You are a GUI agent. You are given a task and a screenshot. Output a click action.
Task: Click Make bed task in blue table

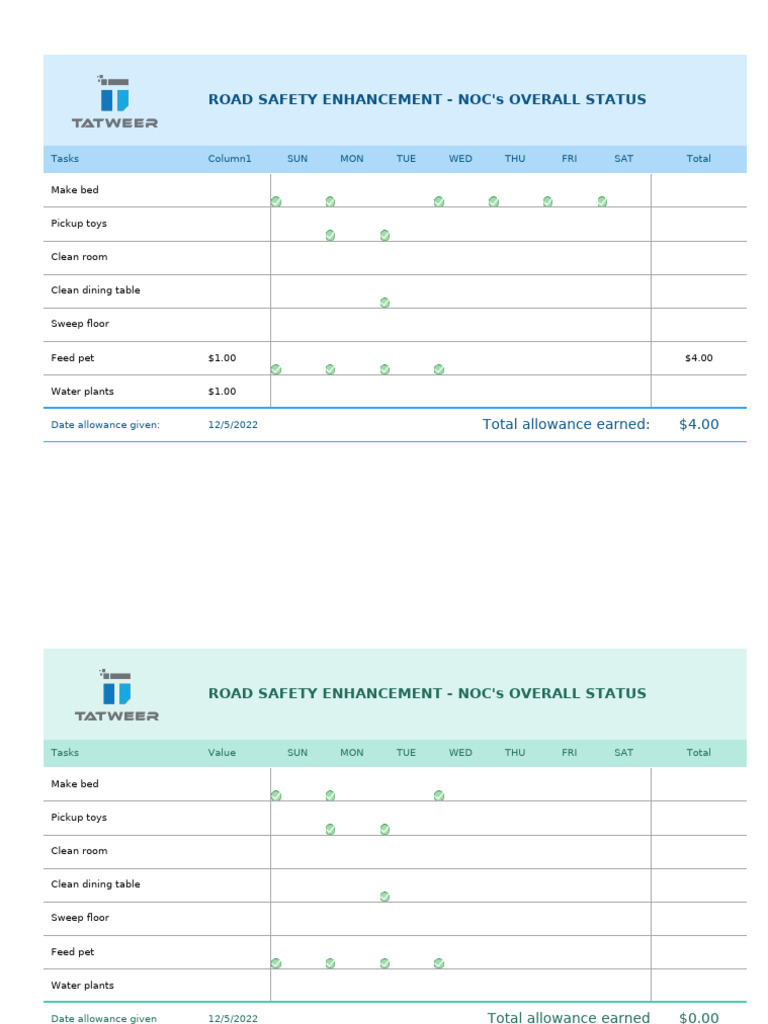(74, 190)
